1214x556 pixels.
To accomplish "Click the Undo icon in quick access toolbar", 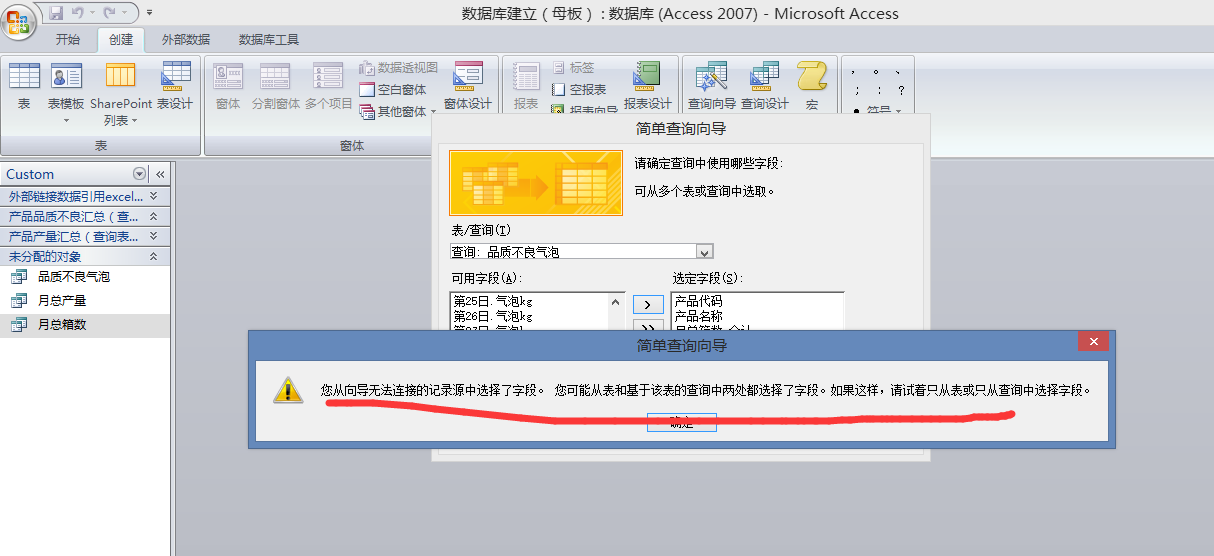I will (x=77, y=13).
